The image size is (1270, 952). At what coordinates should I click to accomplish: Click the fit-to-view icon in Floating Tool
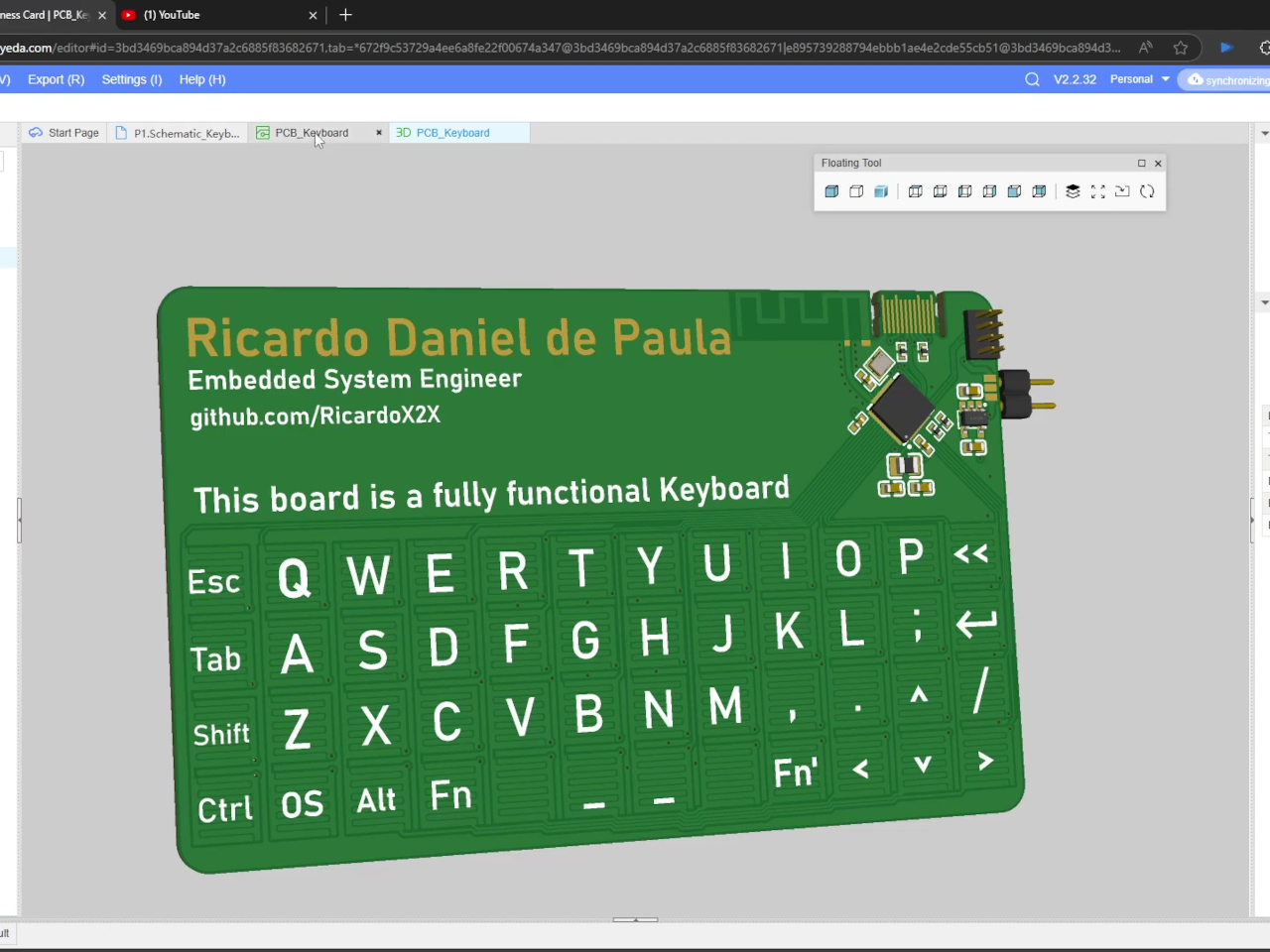pos(1097,190)
